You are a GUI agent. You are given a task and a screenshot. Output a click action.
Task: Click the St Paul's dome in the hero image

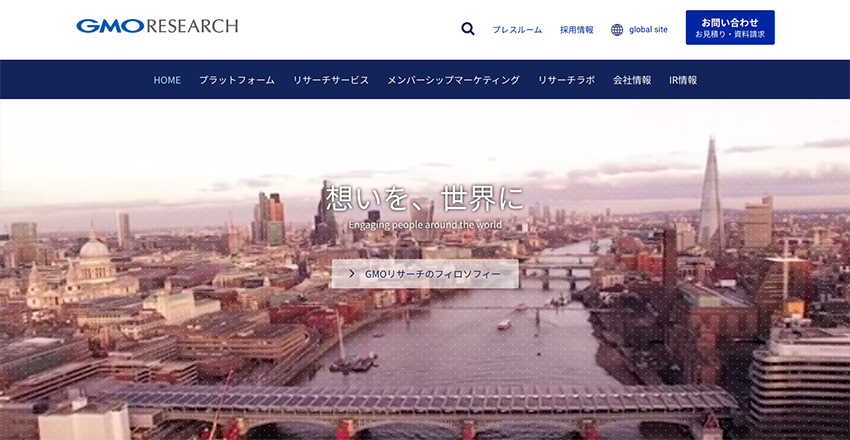[93, 248]
